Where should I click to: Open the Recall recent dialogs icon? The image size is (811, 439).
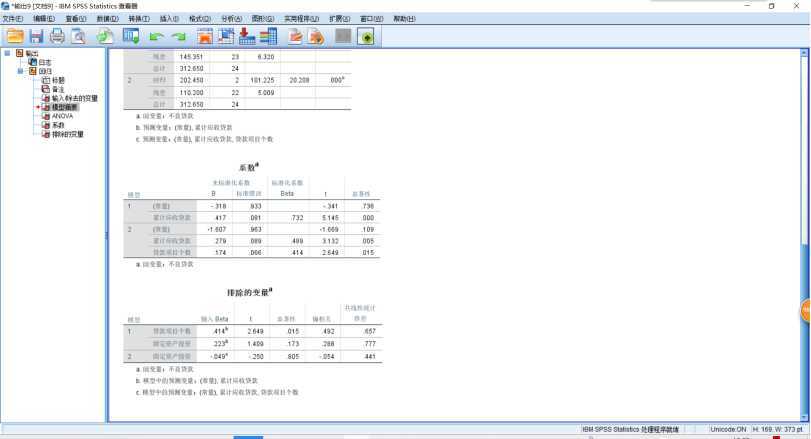[131, 36]
